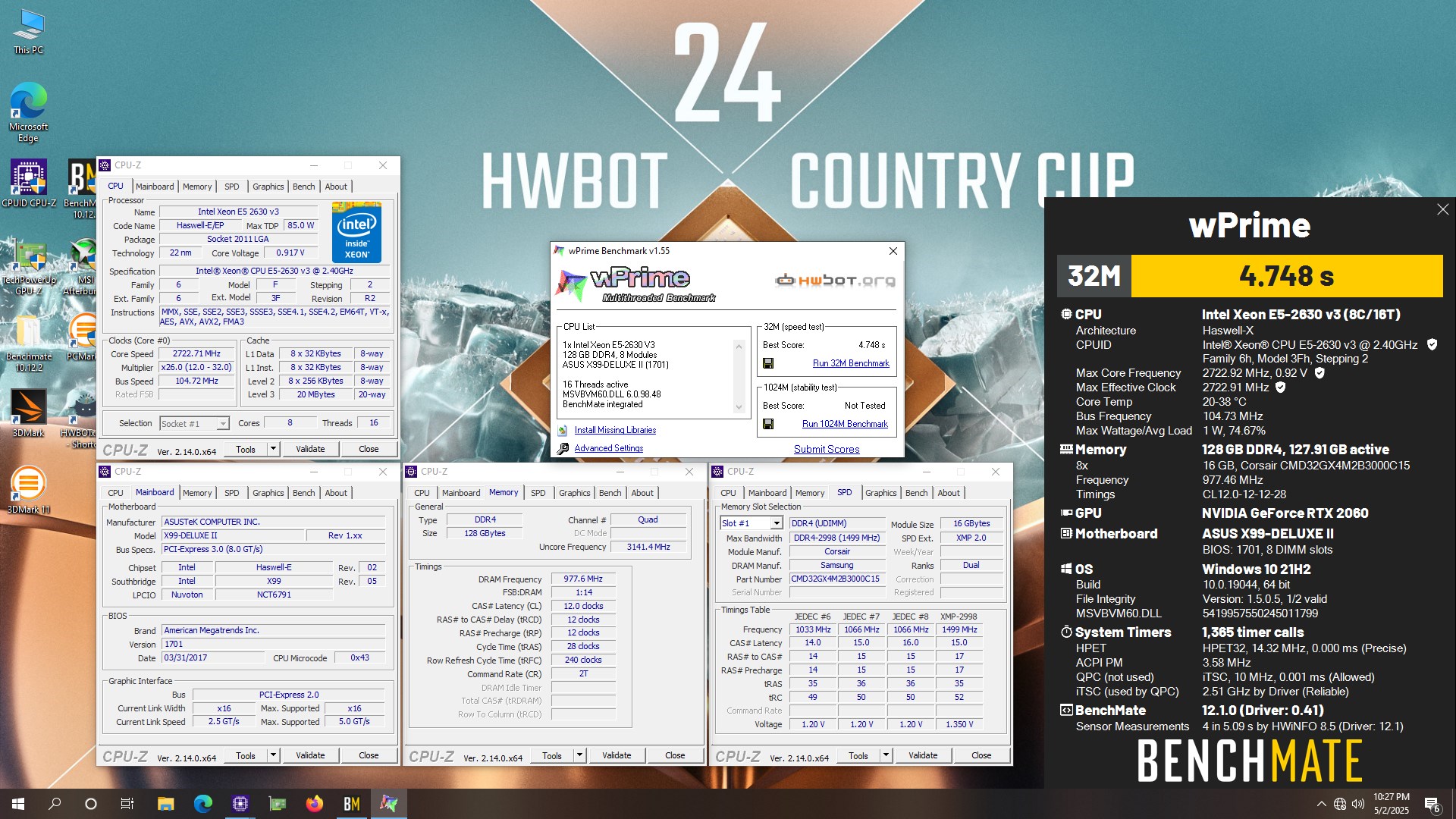
Task: Click Core Speed value 2722.71 MHz
Action: pos(196,353)
